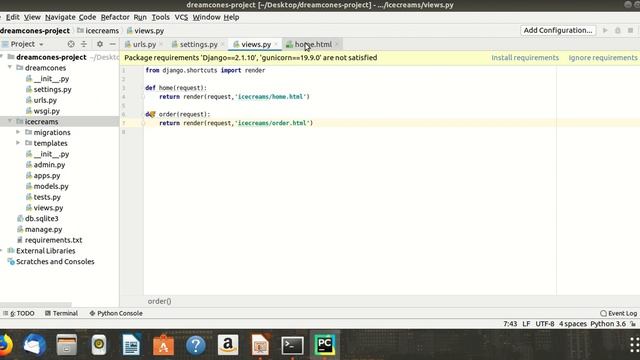Screen dimensions: 640x360
Task: Click Install requirements link
Action: [525, 58]
